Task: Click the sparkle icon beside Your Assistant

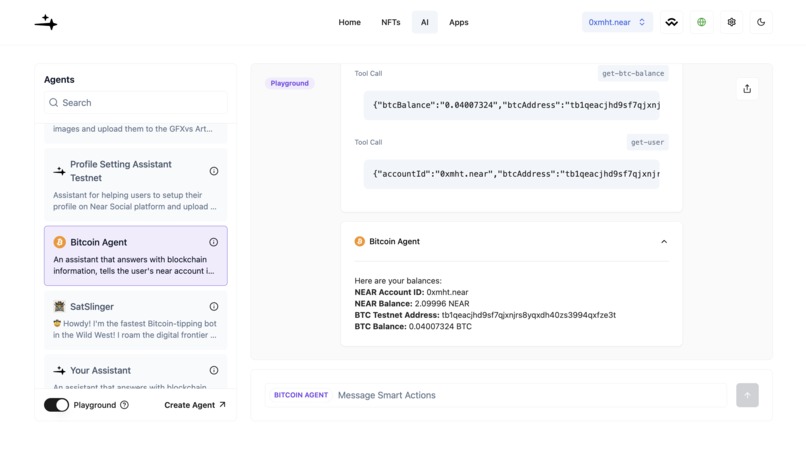Action: click(60, 370)
